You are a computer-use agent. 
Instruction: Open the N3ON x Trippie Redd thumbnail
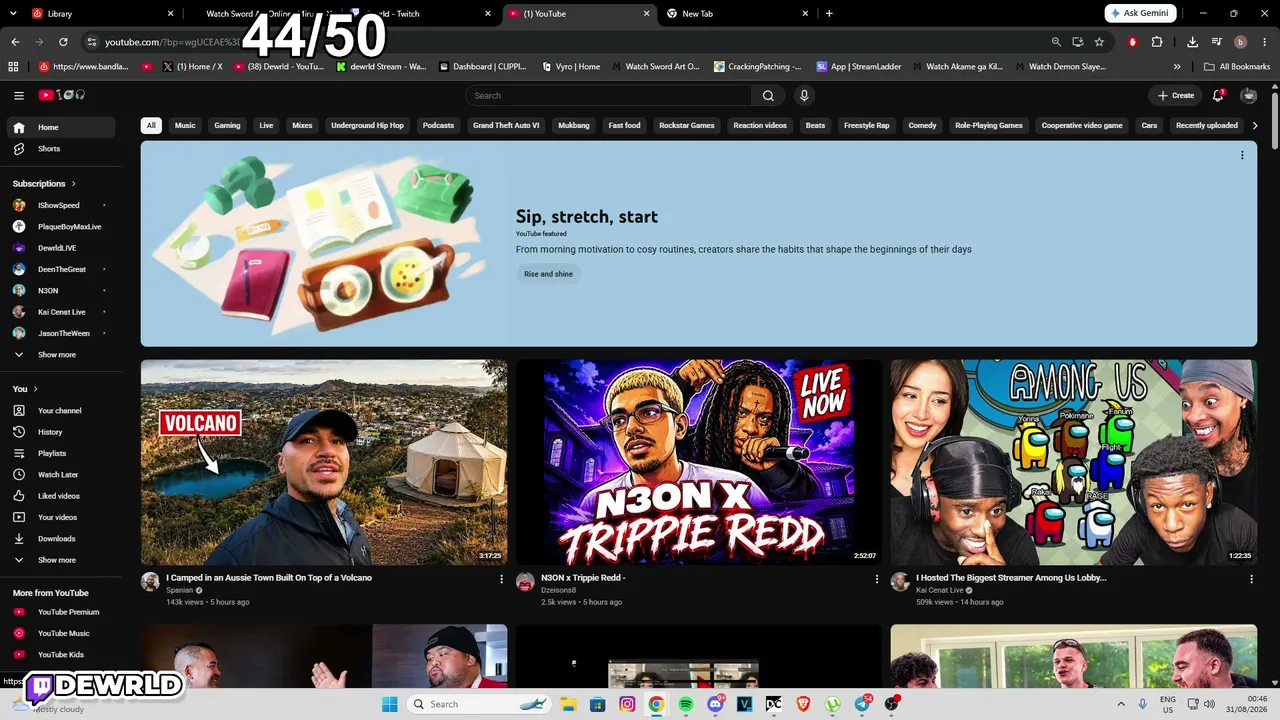[699, 462]
